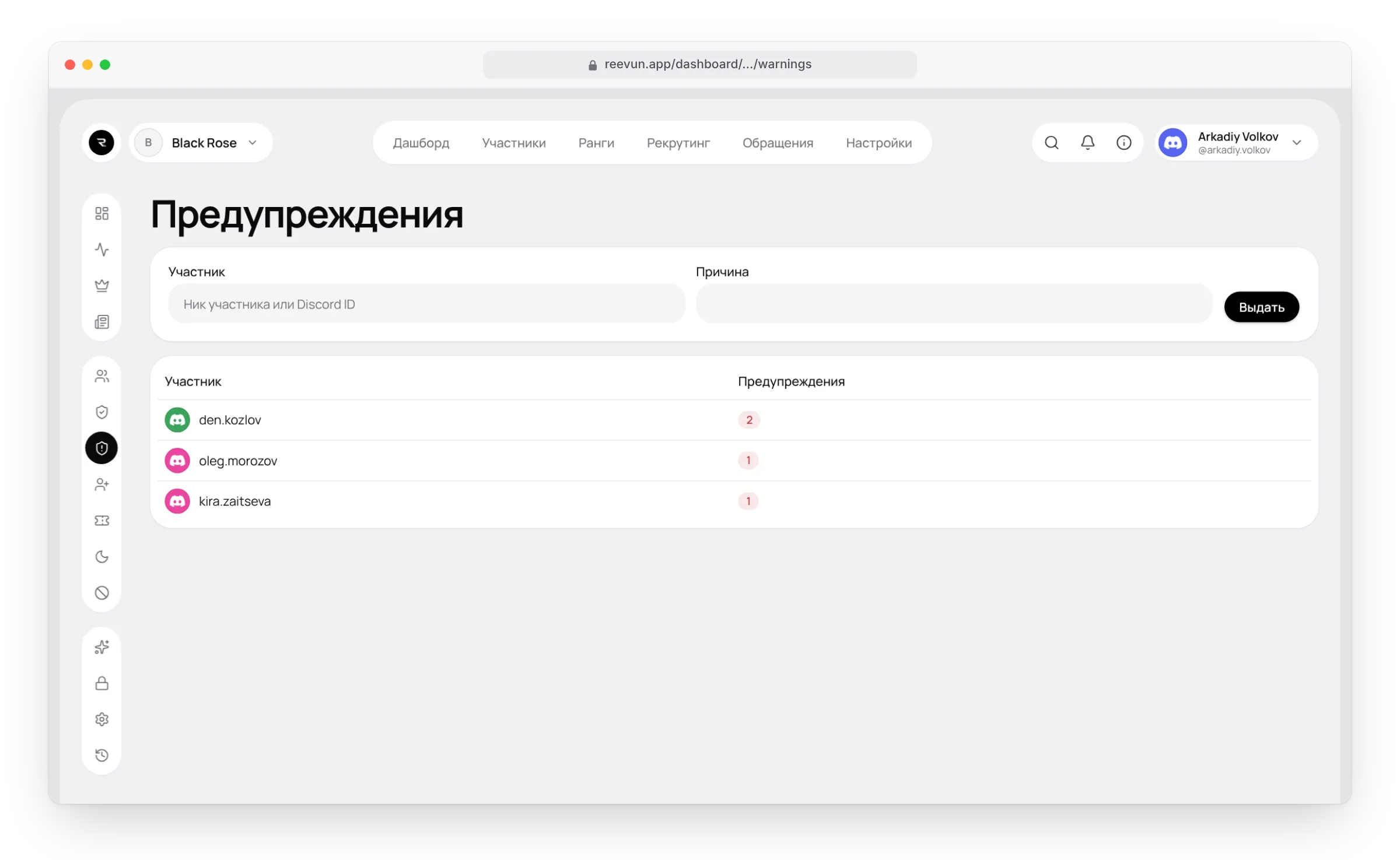The image size is (1400, 860).
Task: Open the ticket icon in sidebar
Action: [x=101, y=521]
